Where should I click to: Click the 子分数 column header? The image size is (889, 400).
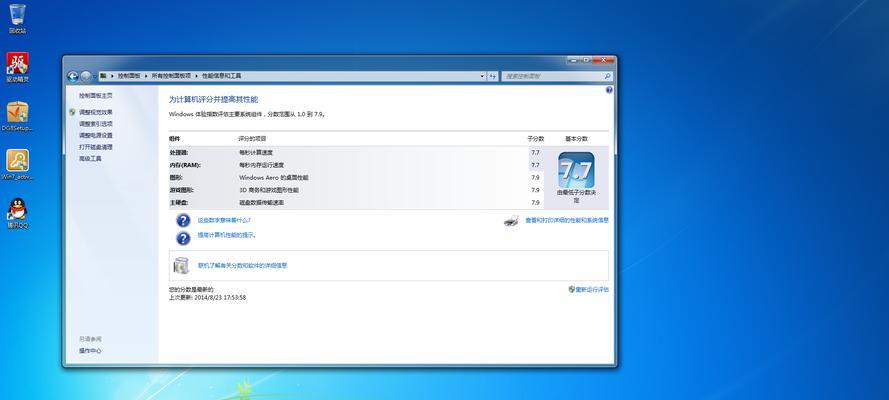(x=535, y=139)
